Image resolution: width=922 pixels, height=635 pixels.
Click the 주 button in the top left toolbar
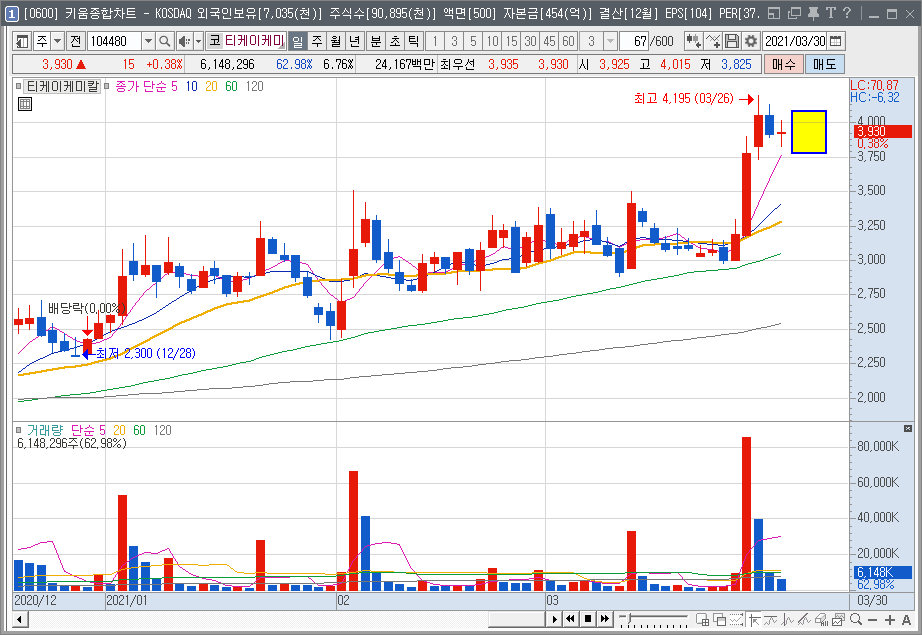[42, 41]
